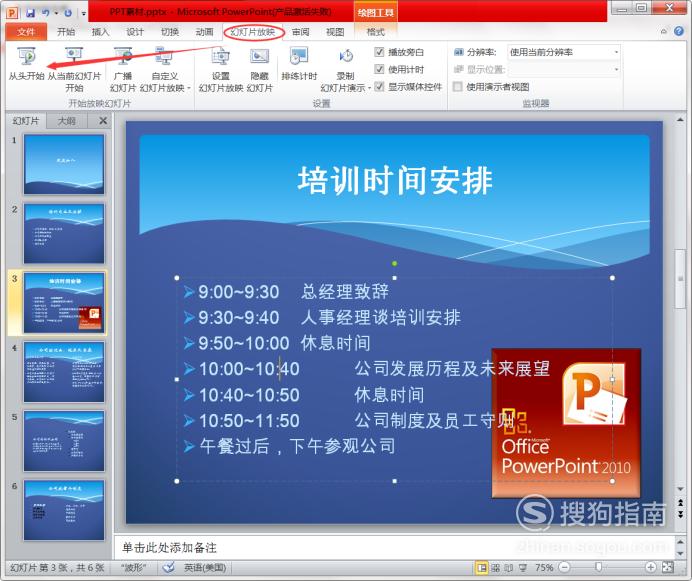Select slide 5 thumbnail
Viewport: 692px width, 581px height.
(x=64, y=441)
